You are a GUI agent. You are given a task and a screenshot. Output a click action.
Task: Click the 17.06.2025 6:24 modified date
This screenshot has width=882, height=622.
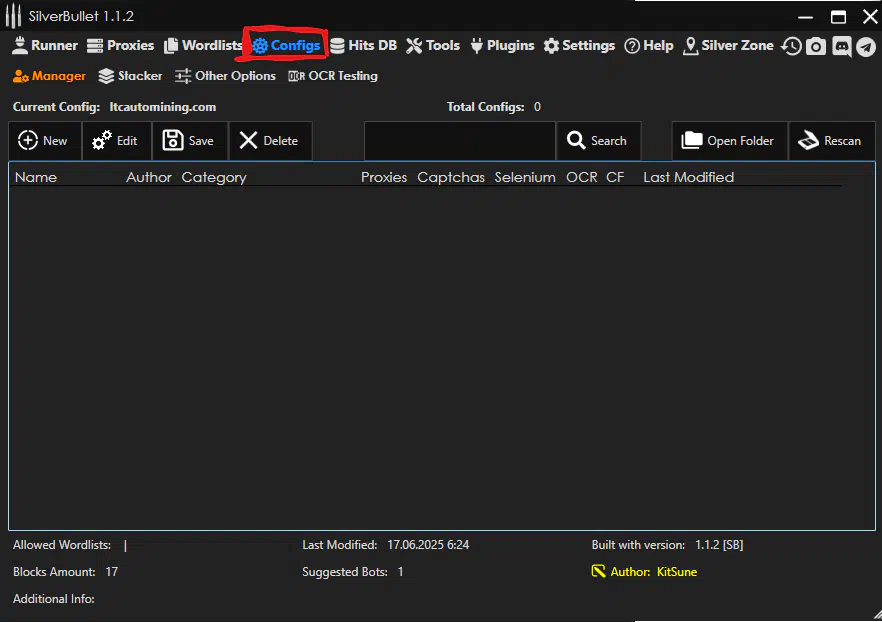point(428,545)
